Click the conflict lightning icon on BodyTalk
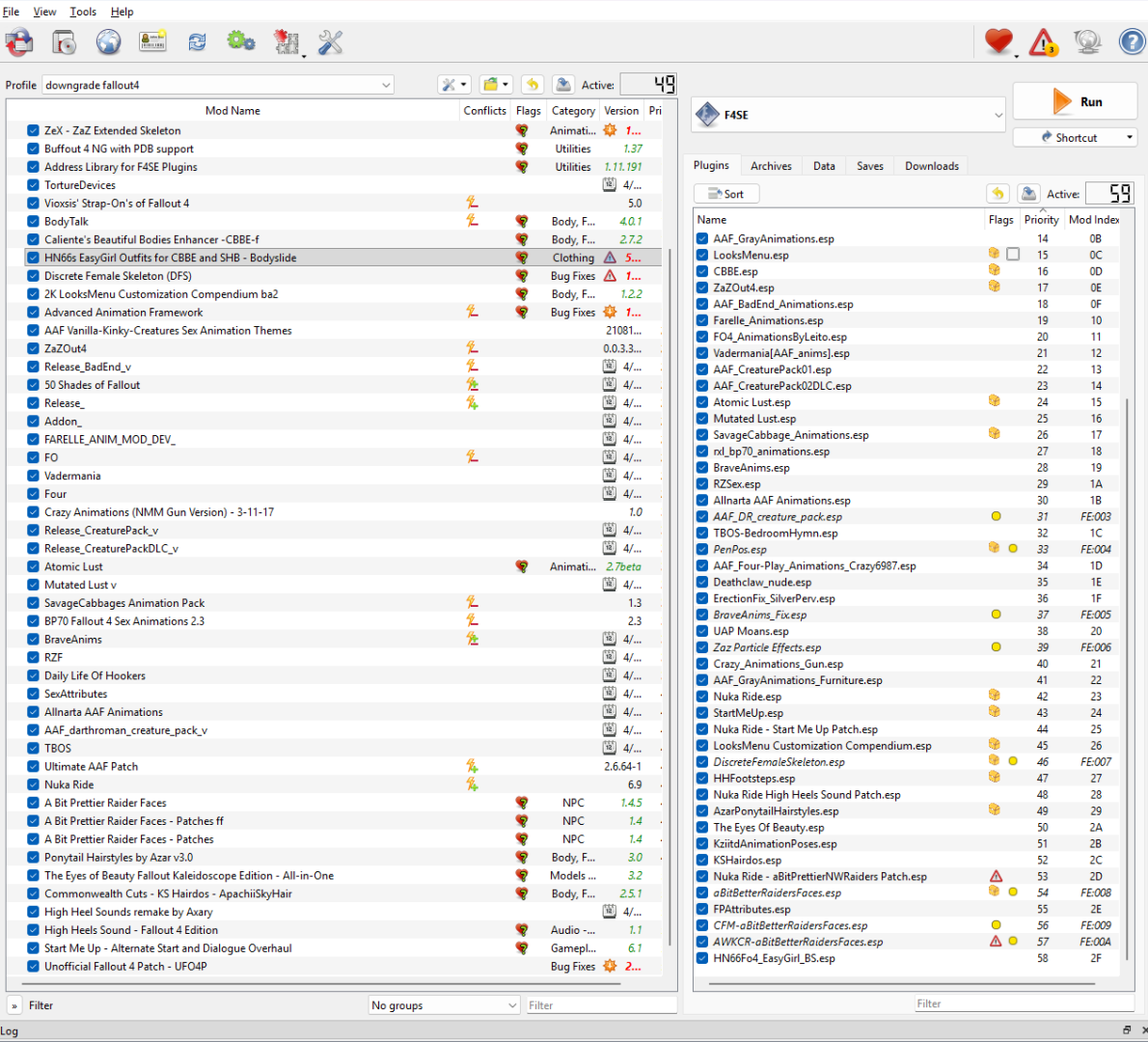1148x1042 pixels. click(x=473, y=220)
